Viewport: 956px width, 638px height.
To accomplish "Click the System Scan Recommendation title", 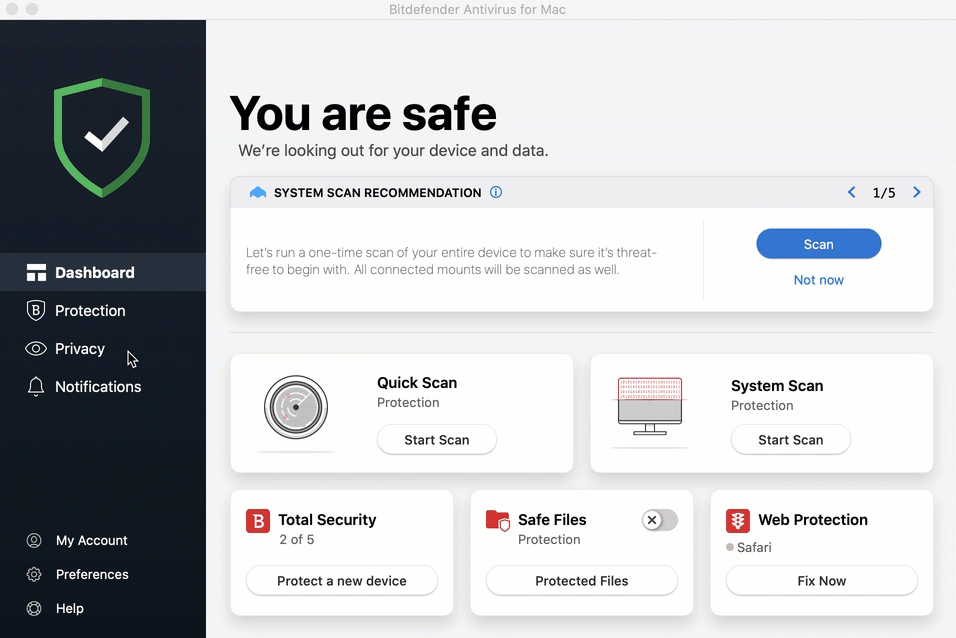I will pyautogui.click(x=377, y=193).
